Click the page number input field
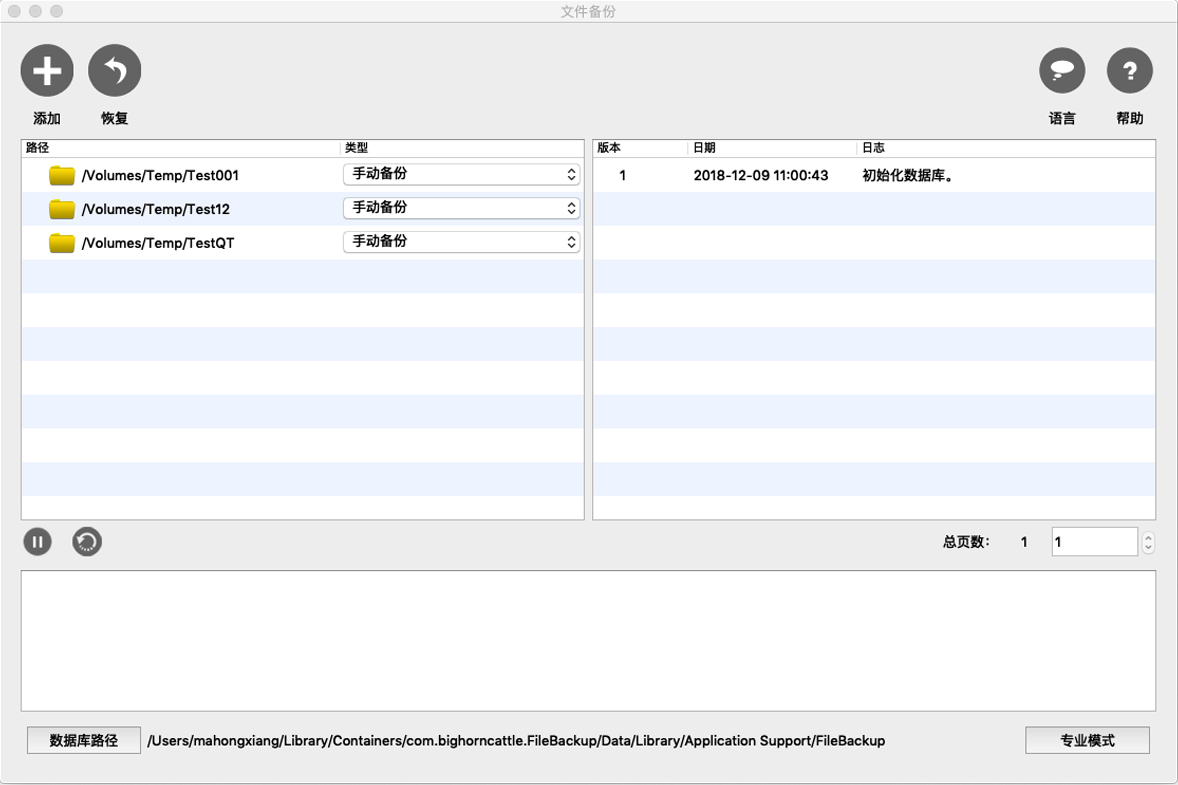The image size is (1178, 785). (1095, 542)
